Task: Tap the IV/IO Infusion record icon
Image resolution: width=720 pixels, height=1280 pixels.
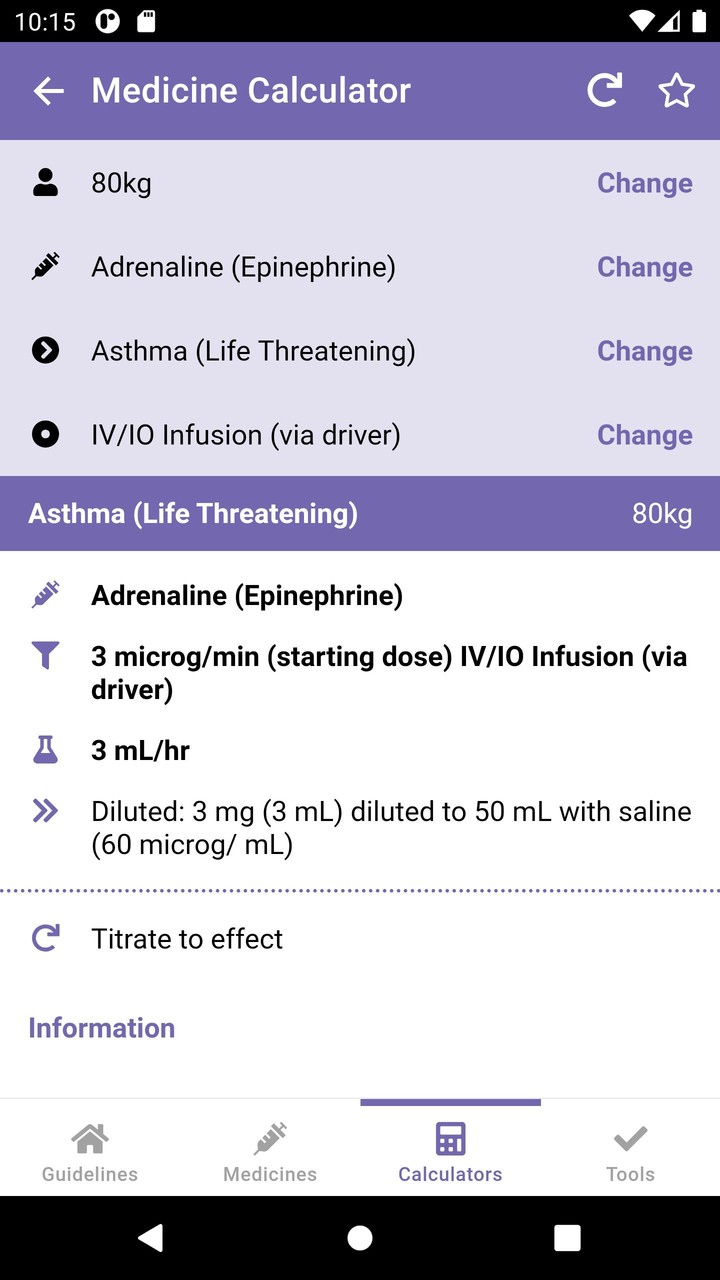Action: click(x=45, y=434)
